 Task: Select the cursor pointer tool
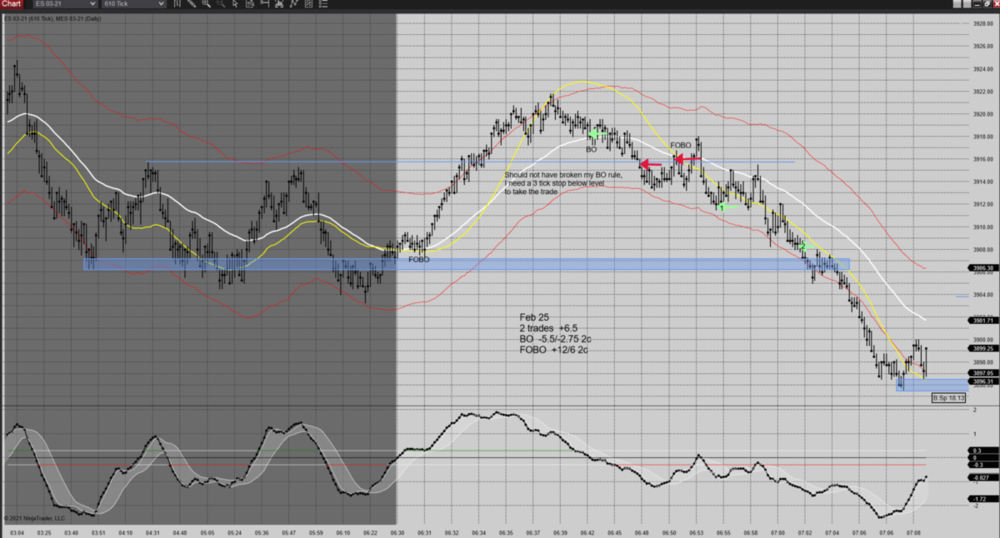(x=235, y=4)
